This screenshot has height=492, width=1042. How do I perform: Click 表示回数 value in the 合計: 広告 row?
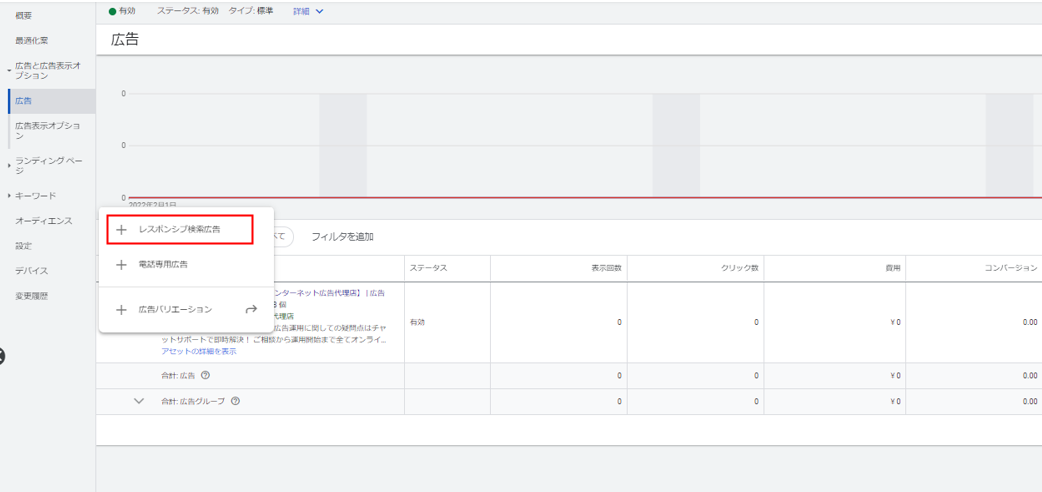(619, 376)
